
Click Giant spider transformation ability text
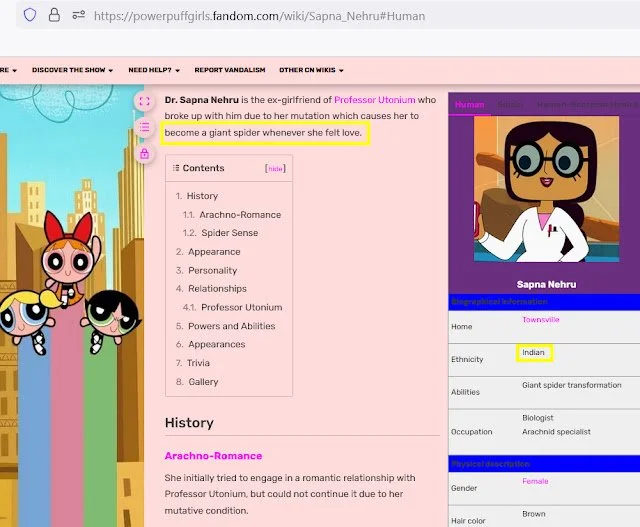point(572,385)
